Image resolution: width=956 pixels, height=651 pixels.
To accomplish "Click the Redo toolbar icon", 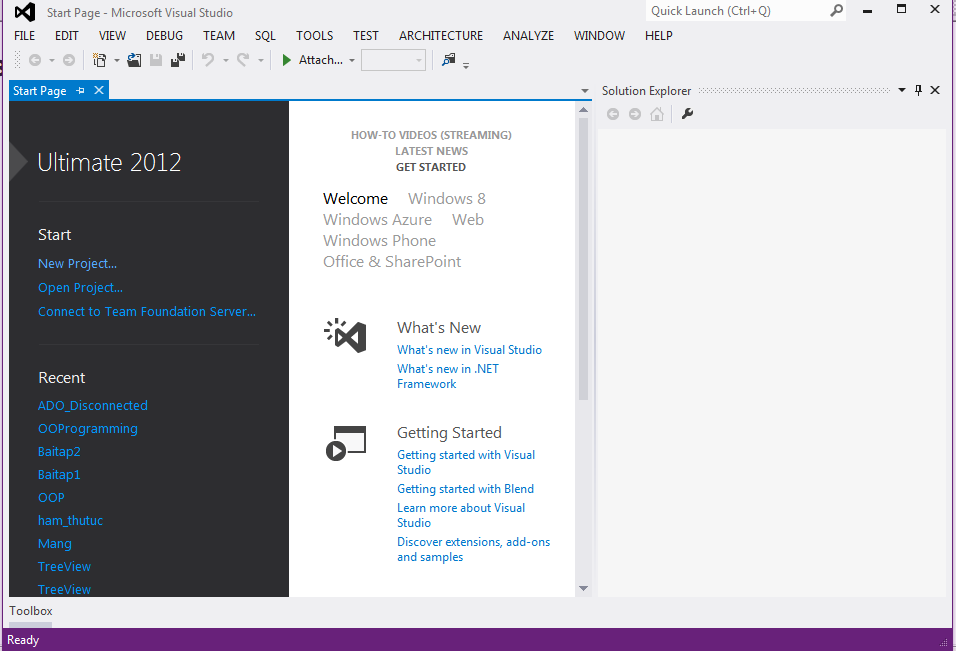I will (243, 59).
